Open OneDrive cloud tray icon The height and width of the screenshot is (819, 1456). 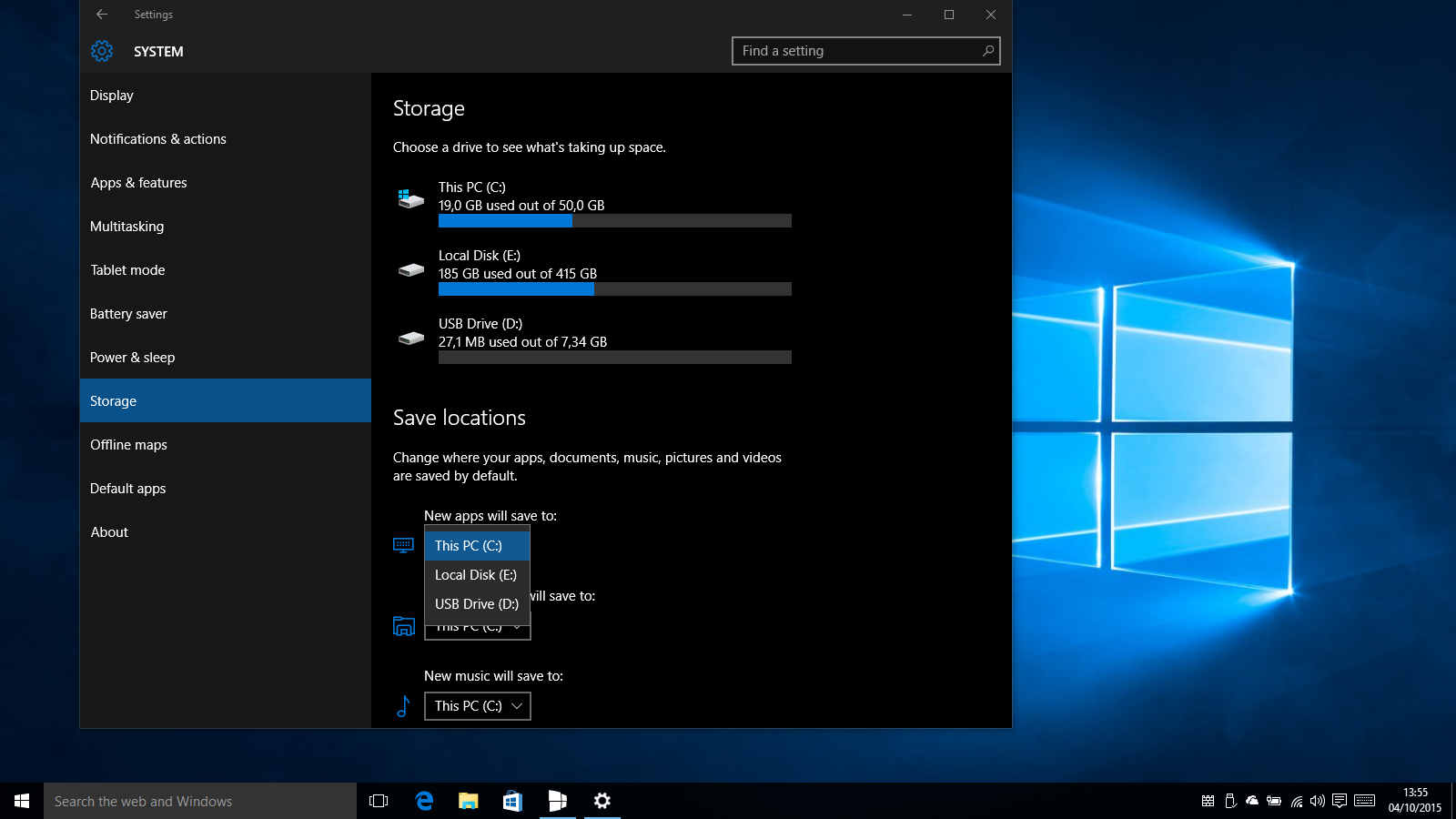(x=1252, y=801)
